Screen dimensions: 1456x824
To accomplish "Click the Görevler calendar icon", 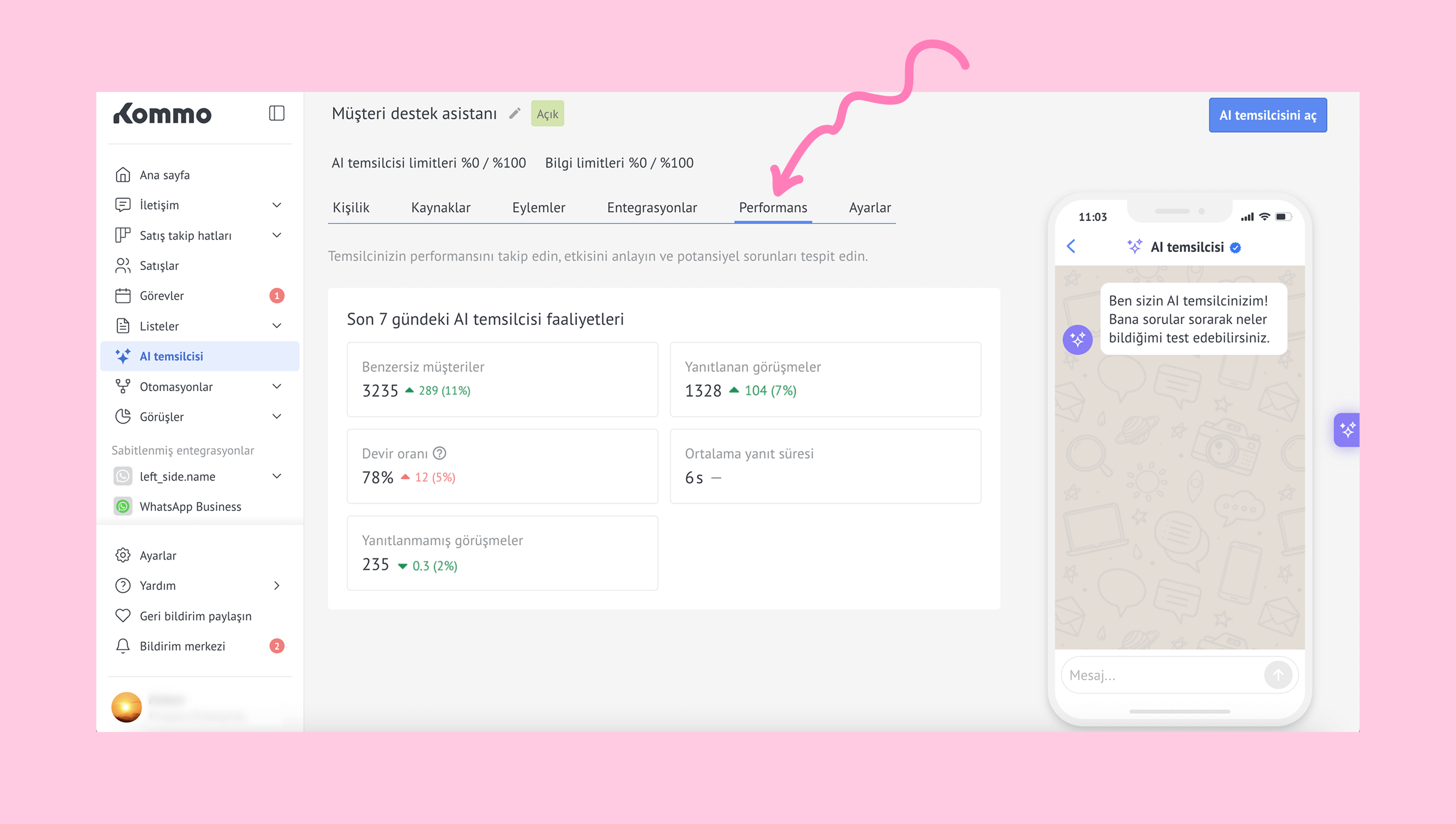I will pos(123,295).
